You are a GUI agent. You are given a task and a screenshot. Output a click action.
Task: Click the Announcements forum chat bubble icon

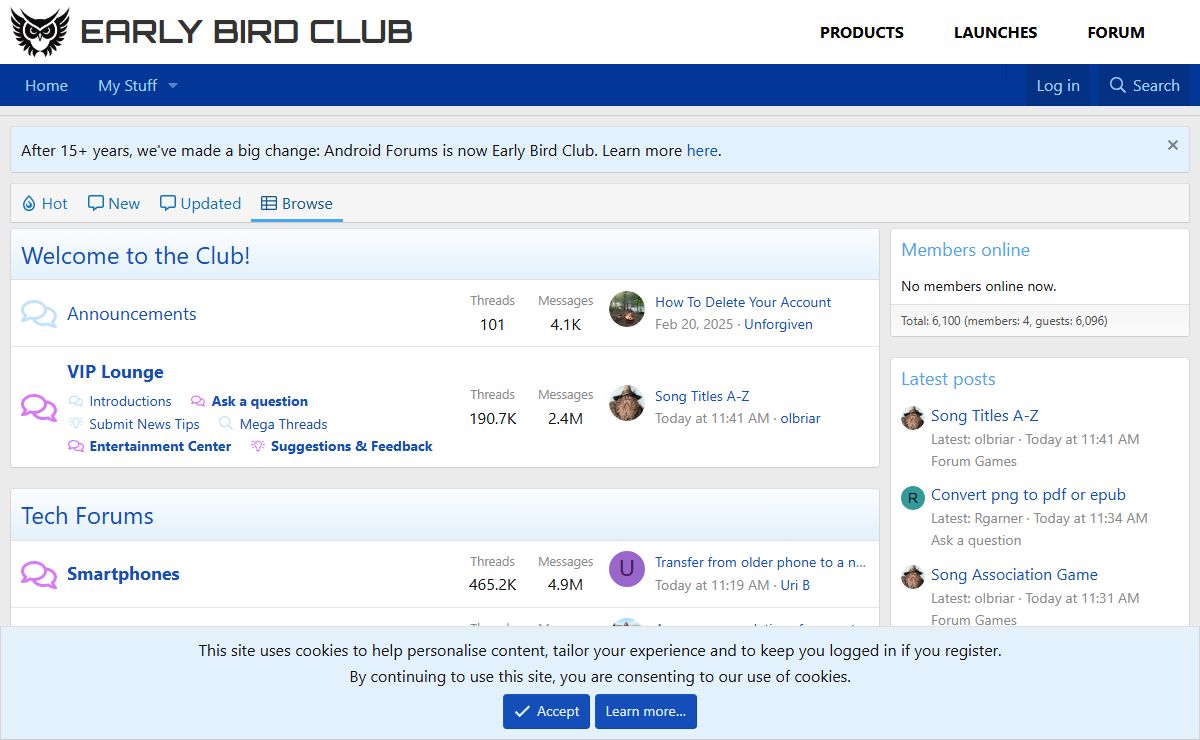[x=39, y=314]
